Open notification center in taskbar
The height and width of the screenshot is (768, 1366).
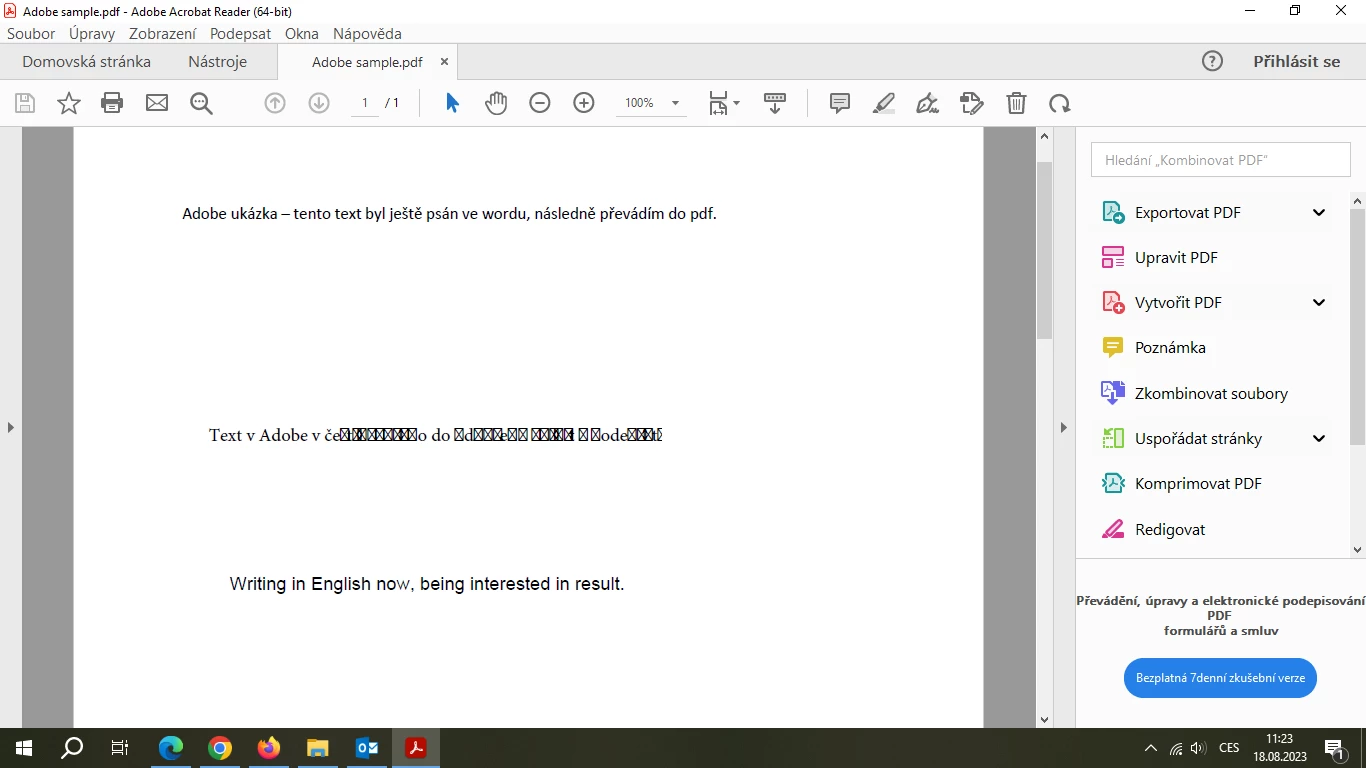[1334, 748]
